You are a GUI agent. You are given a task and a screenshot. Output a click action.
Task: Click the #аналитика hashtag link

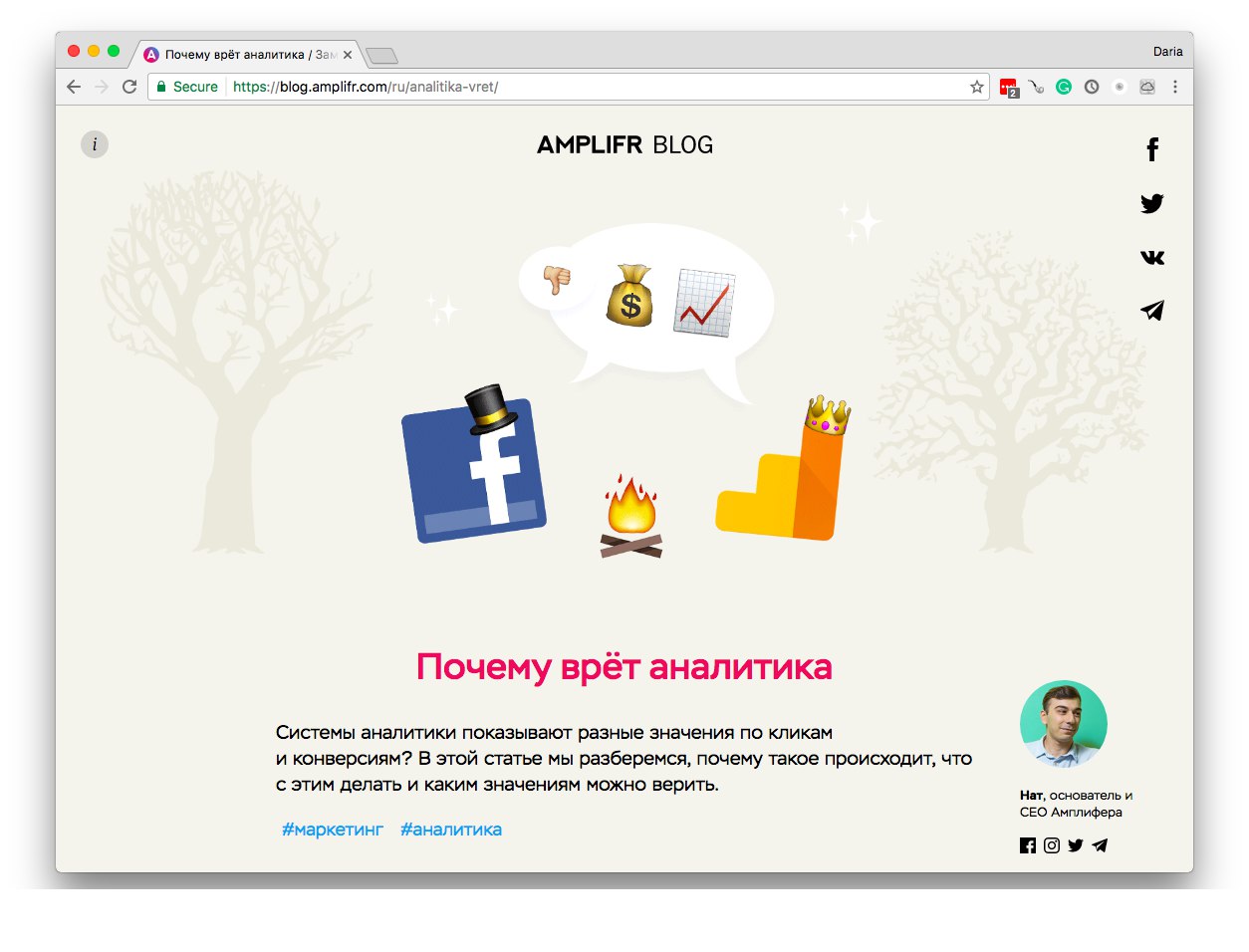pyautogui.click(x=451, y=830)
